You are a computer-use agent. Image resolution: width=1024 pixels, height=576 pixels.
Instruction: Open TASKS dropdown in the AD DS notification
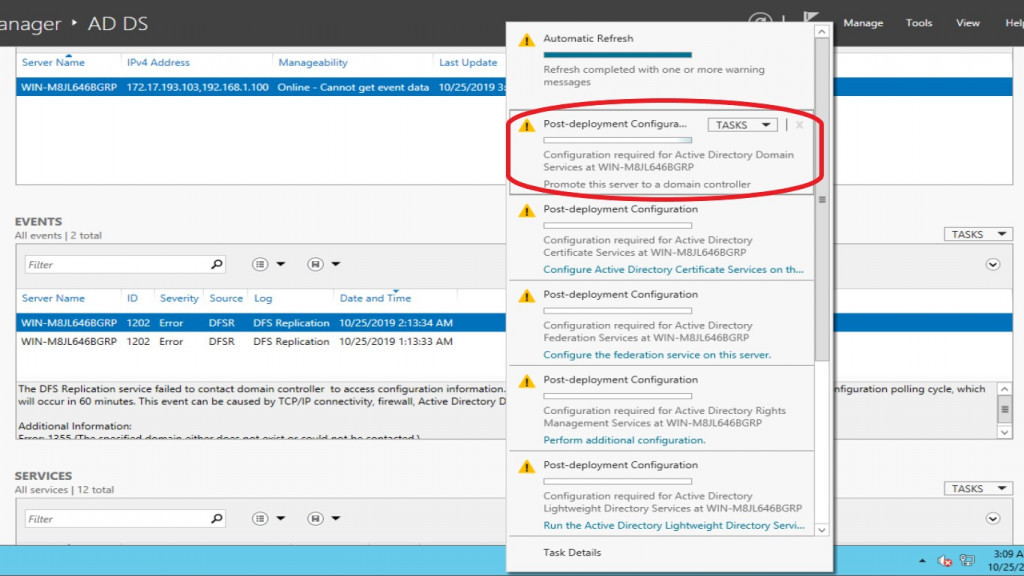(742, 125)
